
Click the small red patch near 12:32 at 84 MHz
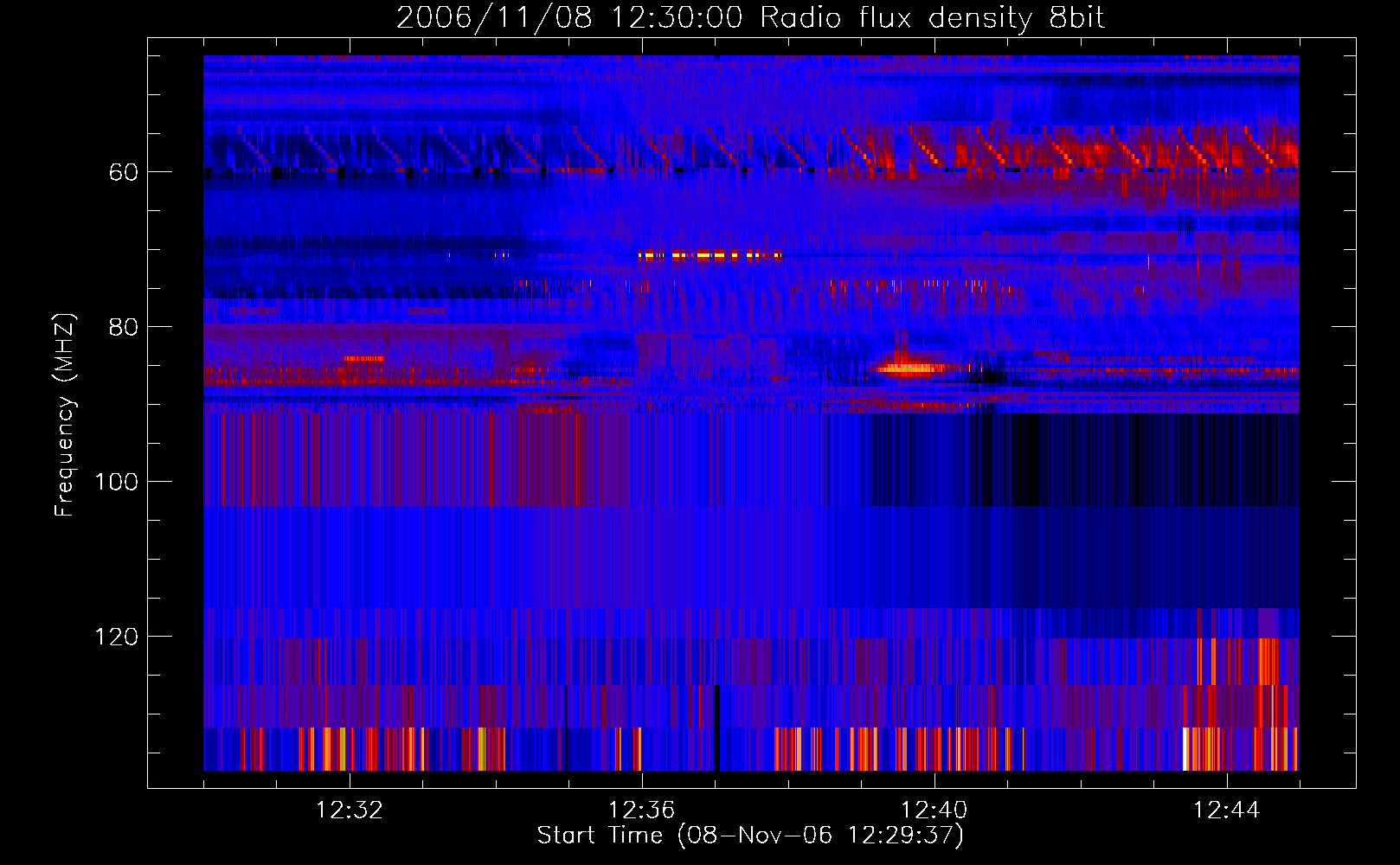pyautogui.click(x=363, y=358)
